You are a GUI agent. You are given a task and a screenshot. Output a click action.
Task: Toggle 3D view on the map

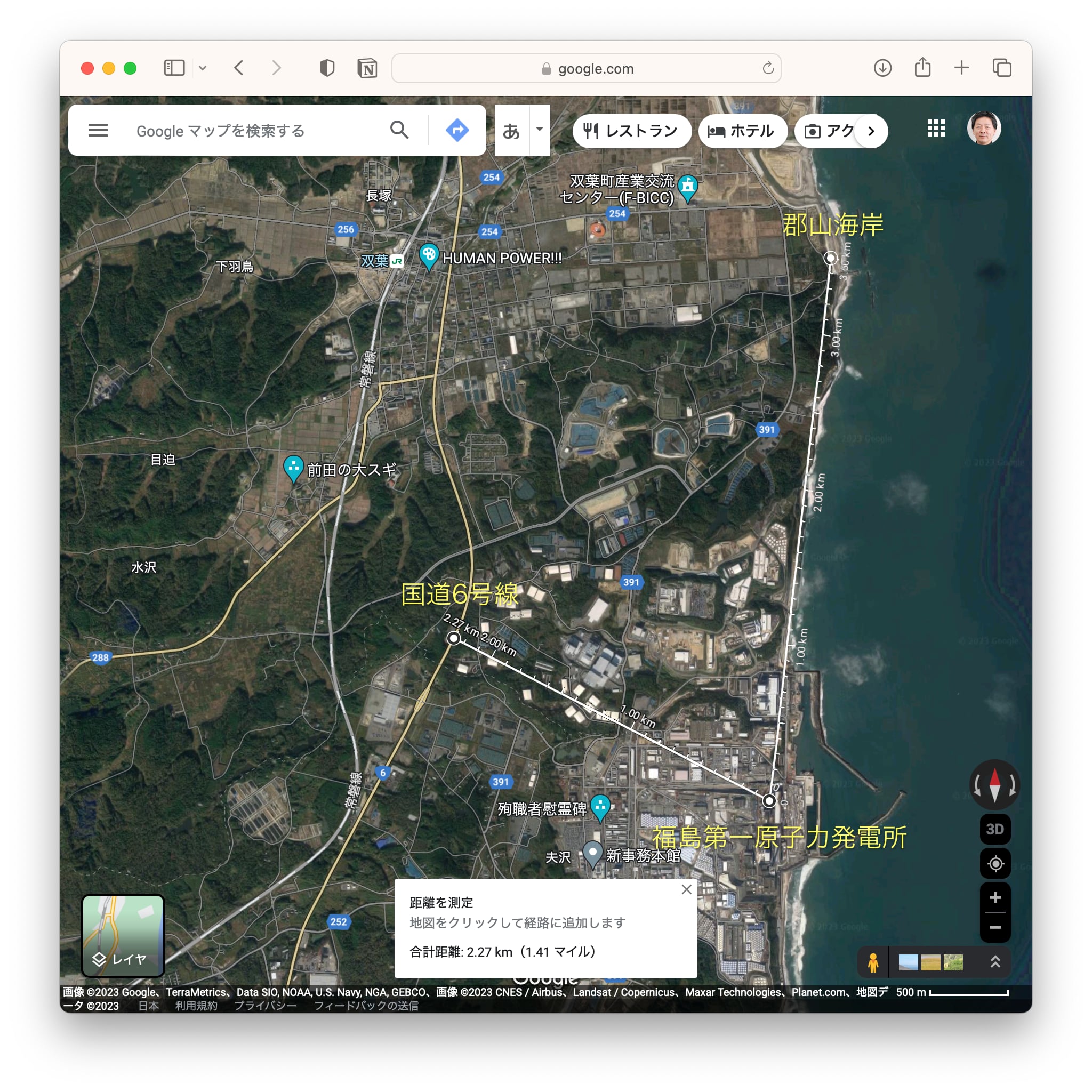995,829
